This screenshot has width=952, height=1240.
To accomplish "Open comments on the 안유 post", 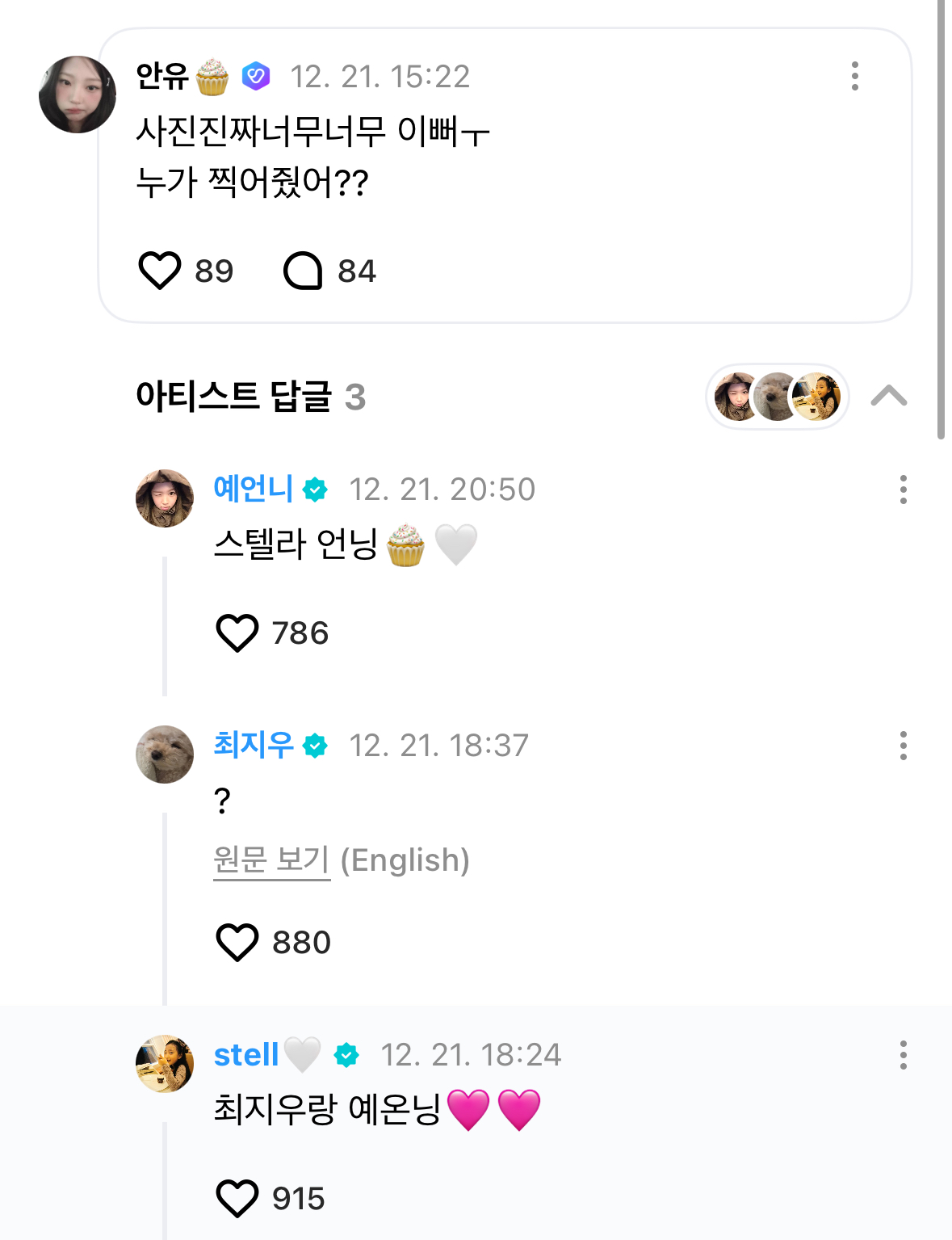I will (x=303, y=271).
